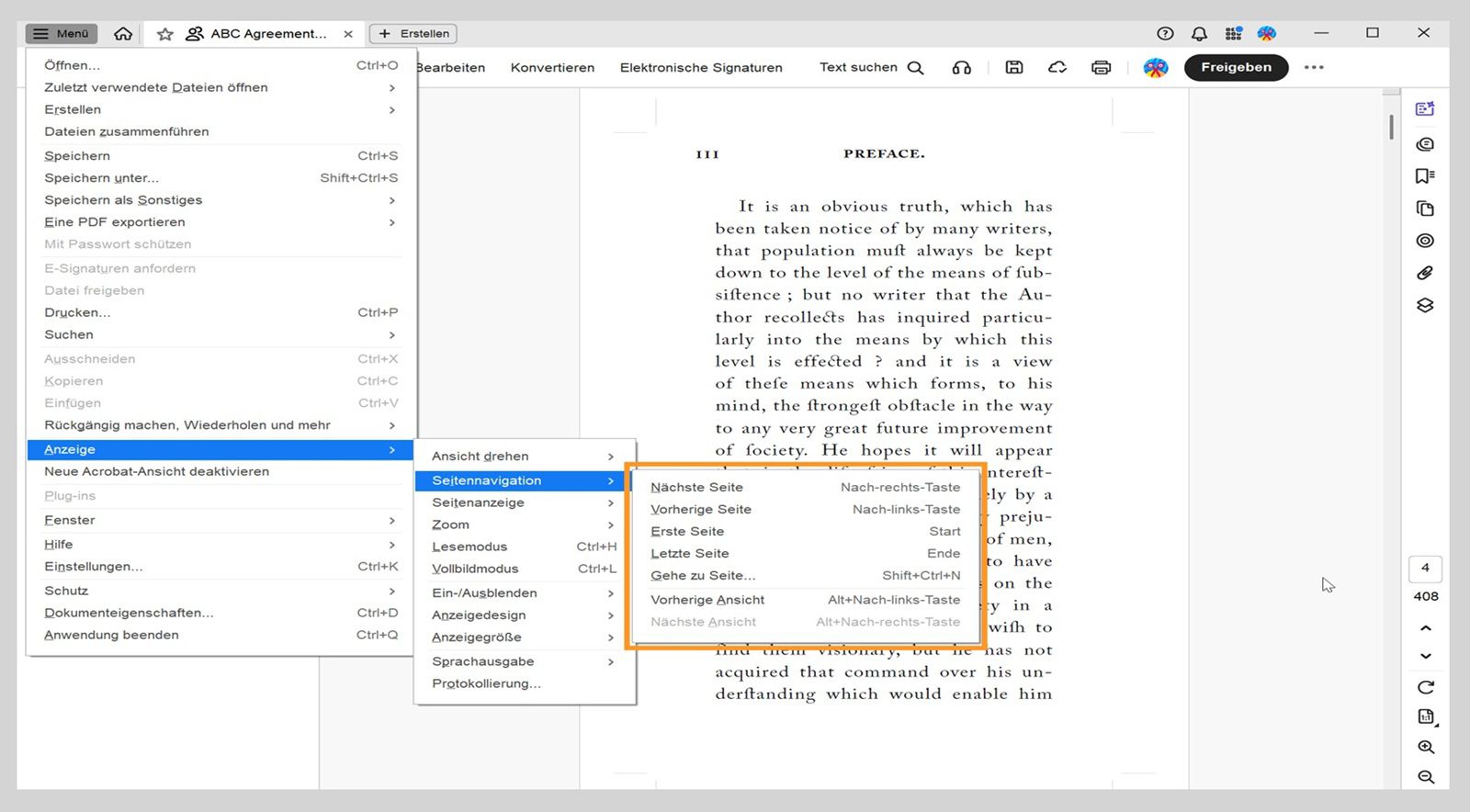Expand Speichern als Sonstiges submenu
The height and width of the screenshot is (812, 1470).
click(x=220, y=200)
